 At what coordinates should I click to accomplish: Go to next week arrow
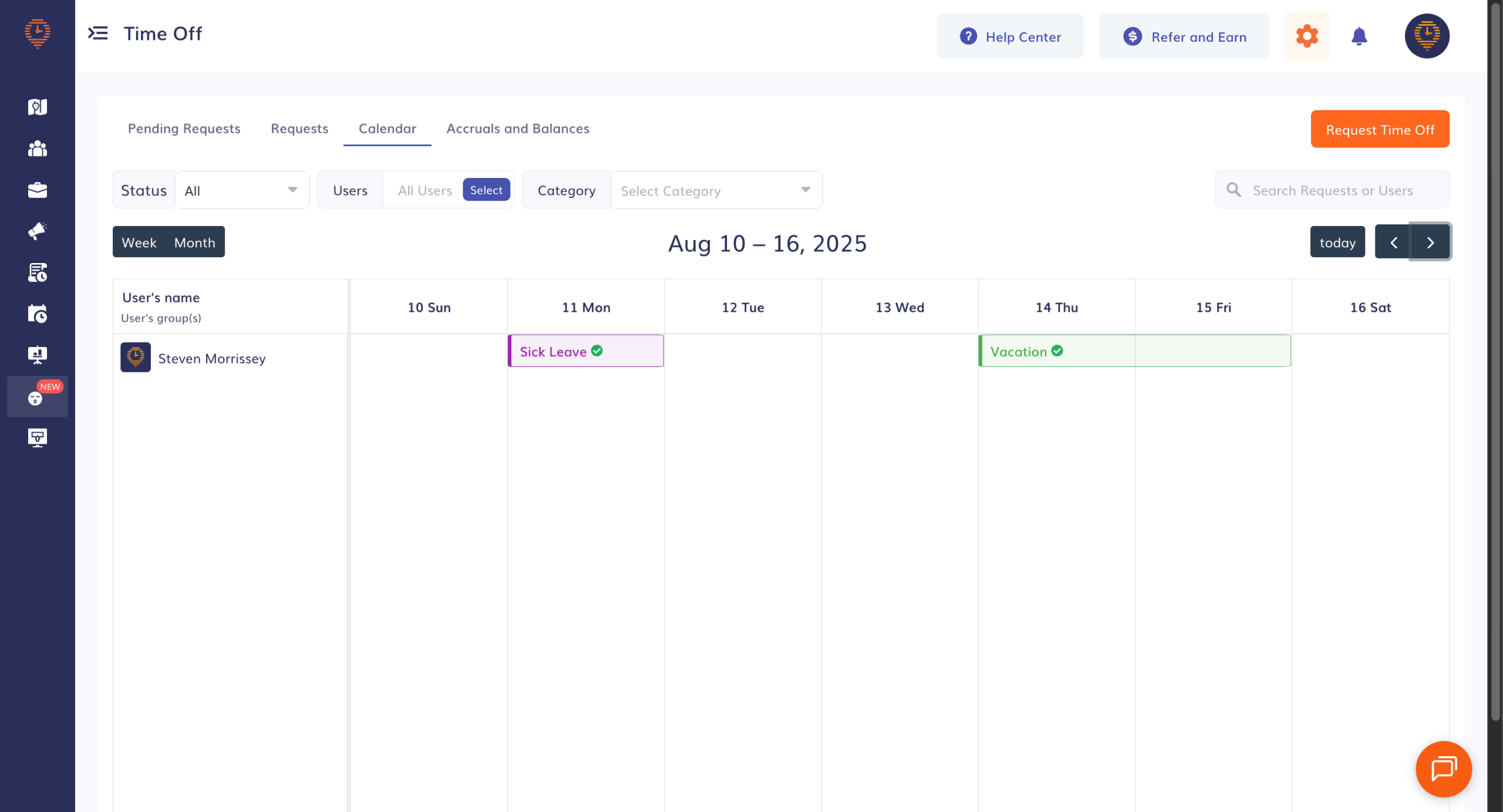(1431, 242)
